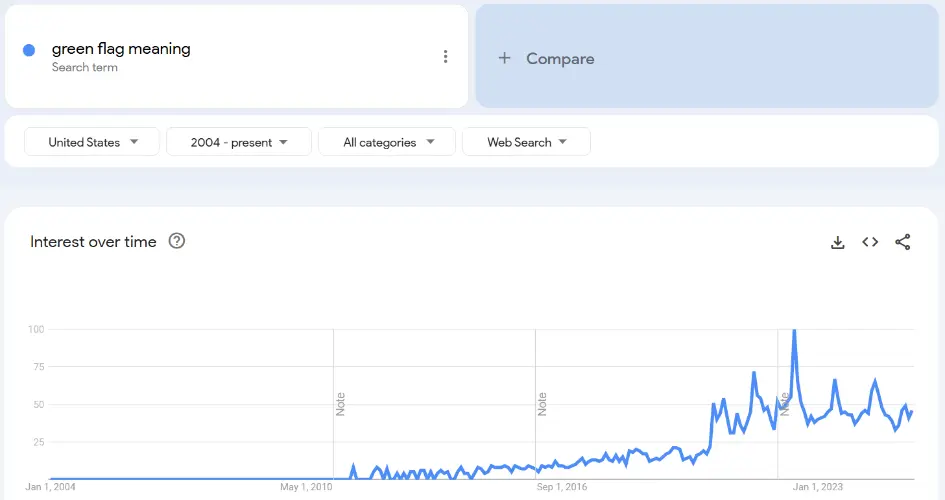Open the three-dot menu for search term
Screen dimensions: 945x500
[x=445, y=57]
